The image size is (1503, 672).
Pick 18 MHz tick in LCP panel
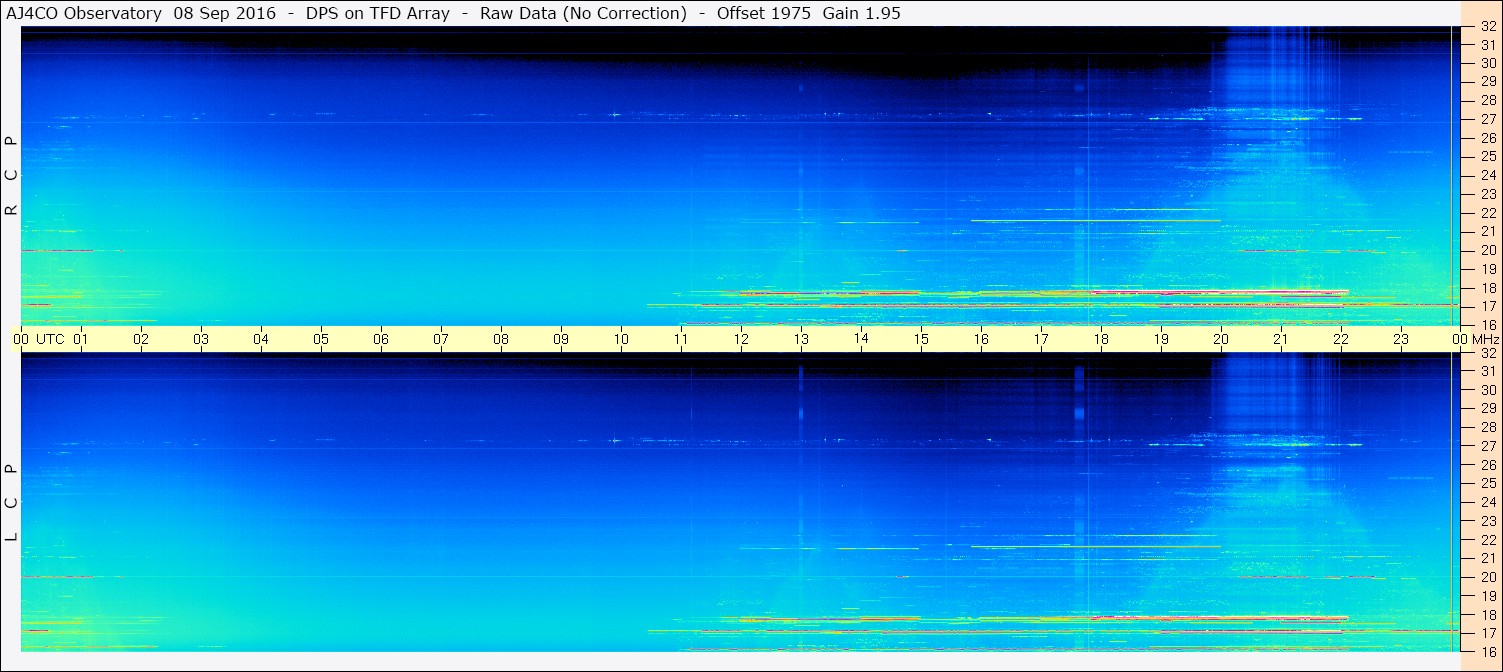click(x=1487, y=614)
